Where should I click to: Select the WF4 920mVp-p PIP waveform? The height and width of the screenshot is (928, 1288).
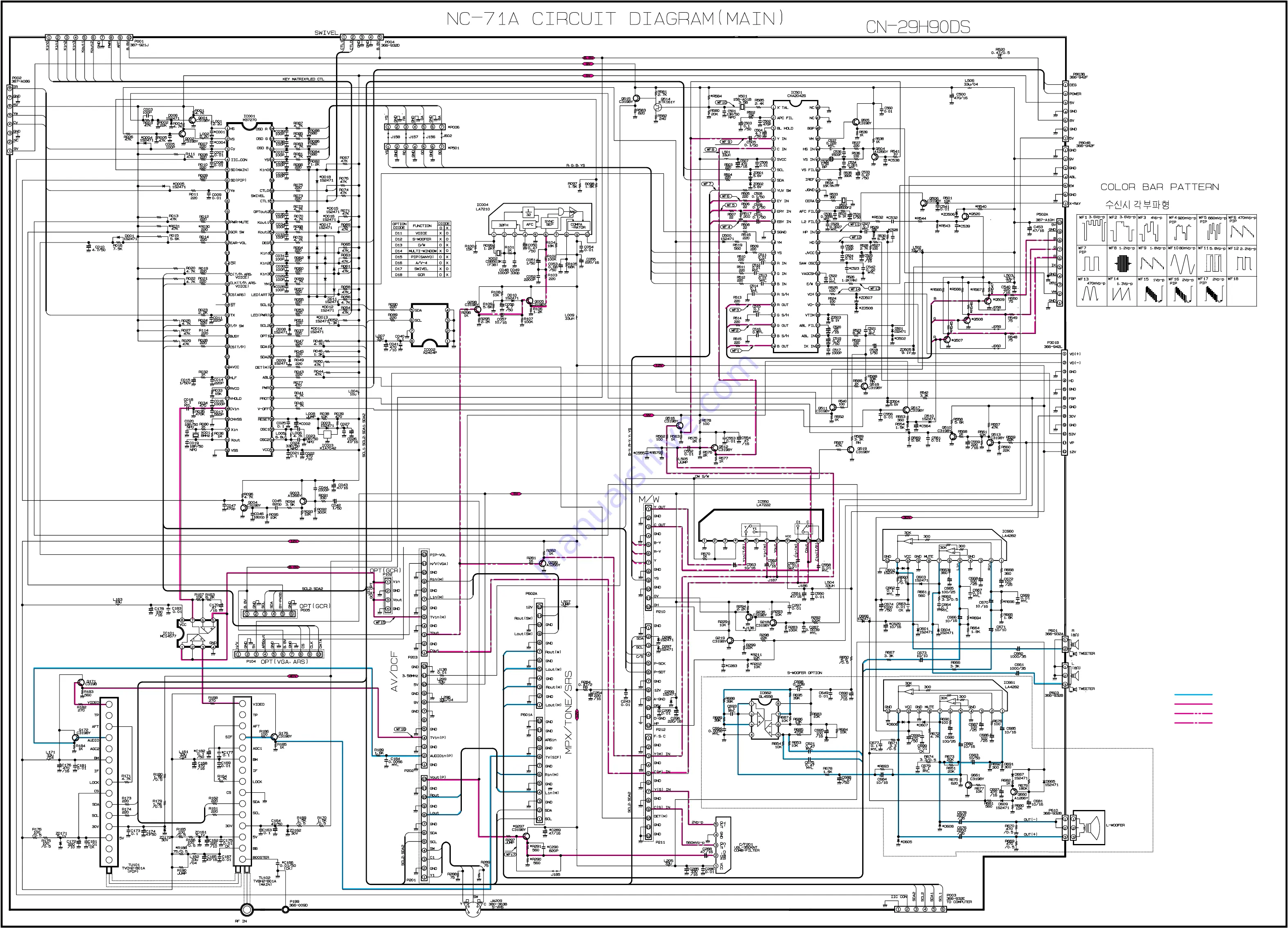tap(1182, 230)
